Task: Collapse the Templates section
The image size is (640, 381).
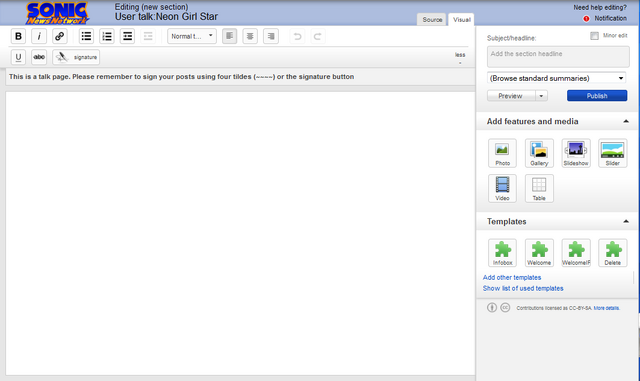Action: pos(626,221)
